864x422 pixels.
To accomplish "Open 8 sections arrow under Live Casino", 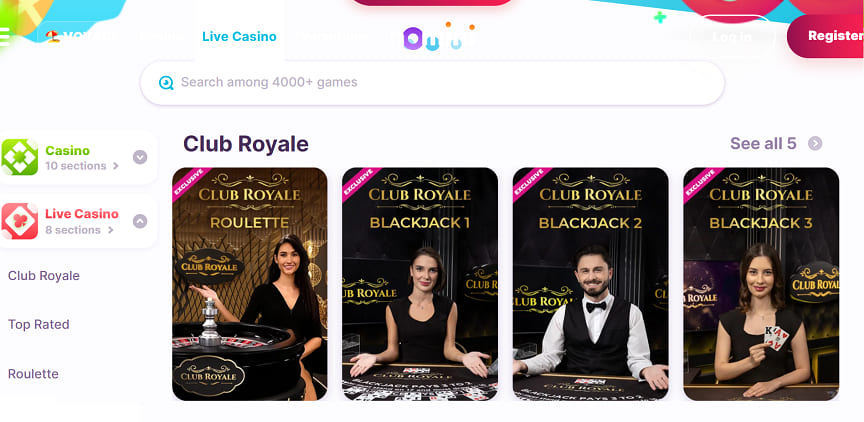I will [111, 230].
